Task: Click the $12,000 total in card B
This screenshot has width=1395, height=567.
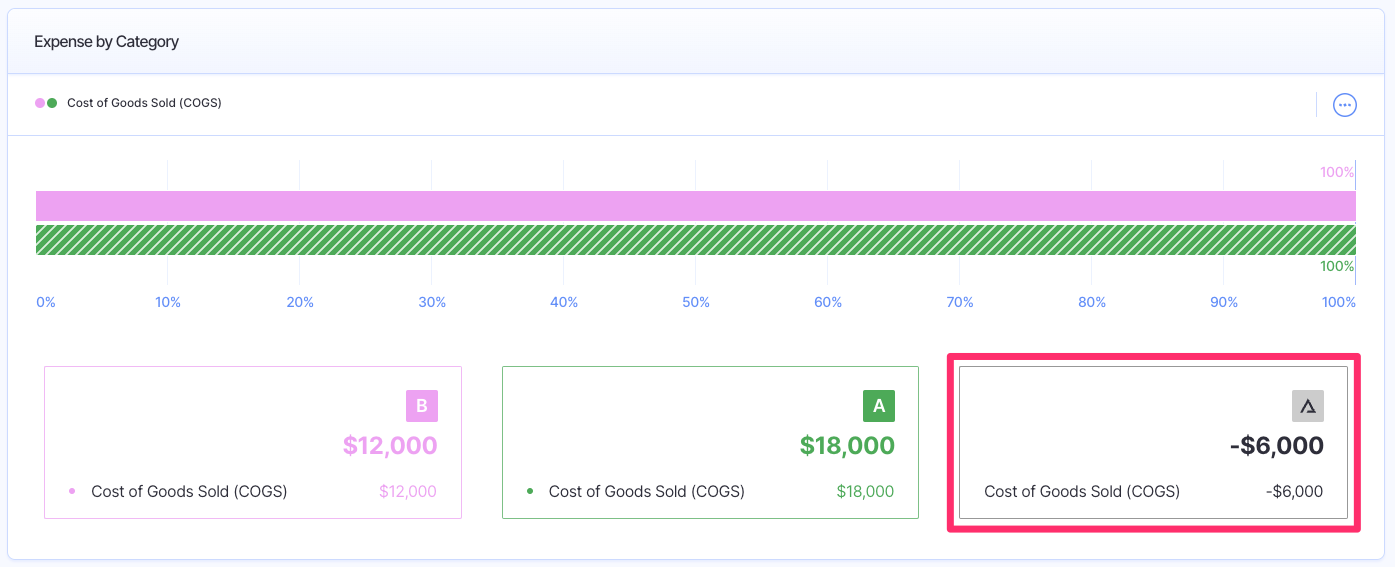Action: point(390,445)
